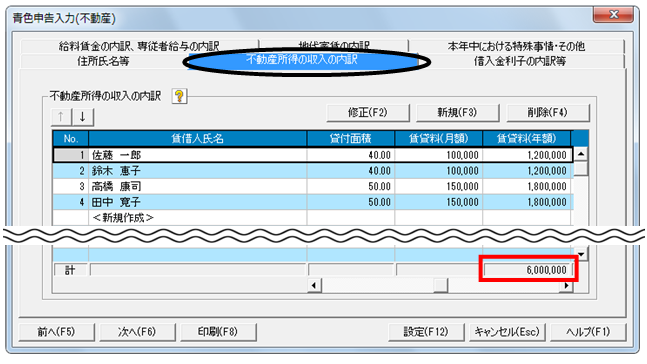Go to previous with 前へ(F5)
This screenshot has width=647, height=364.
tap(57, 332)
